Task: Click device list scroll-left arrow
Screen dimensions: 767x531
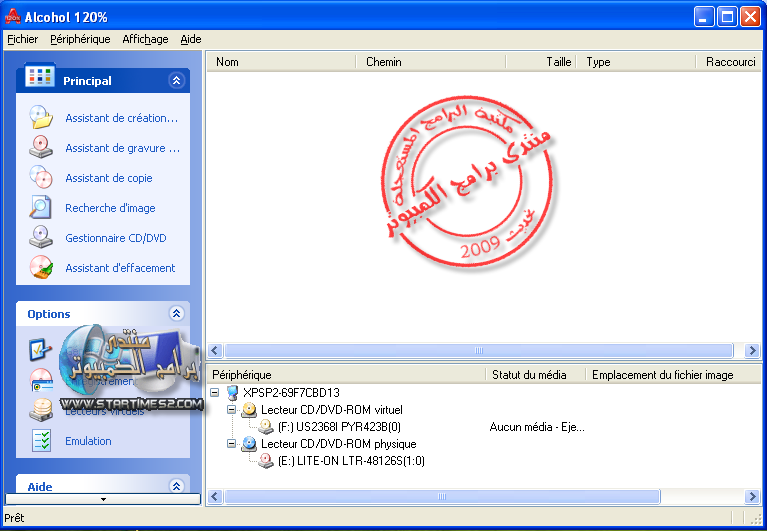Action: 215,497
